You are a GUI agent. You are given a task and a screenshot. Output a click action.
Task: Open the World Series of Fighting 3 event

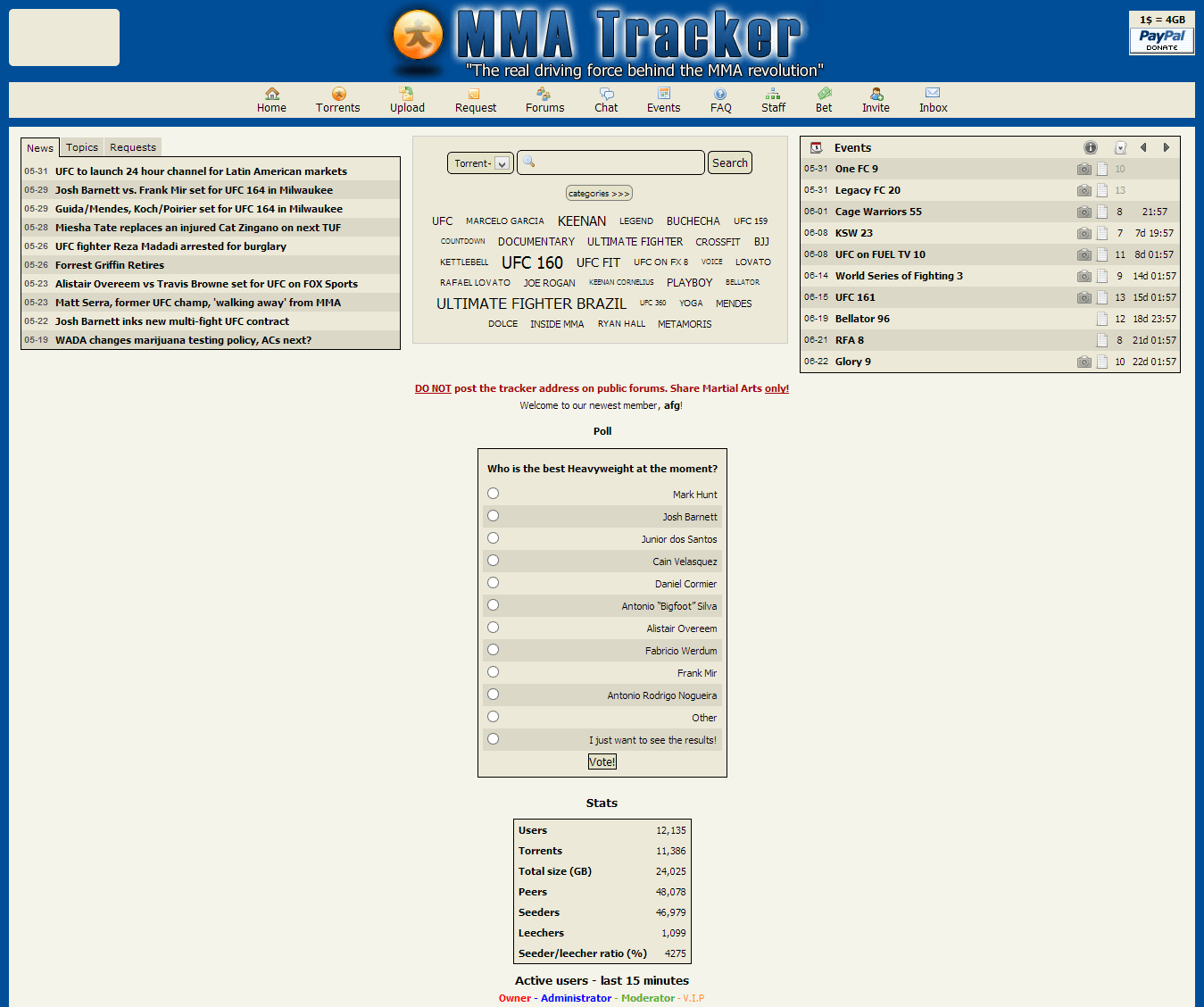899,276
